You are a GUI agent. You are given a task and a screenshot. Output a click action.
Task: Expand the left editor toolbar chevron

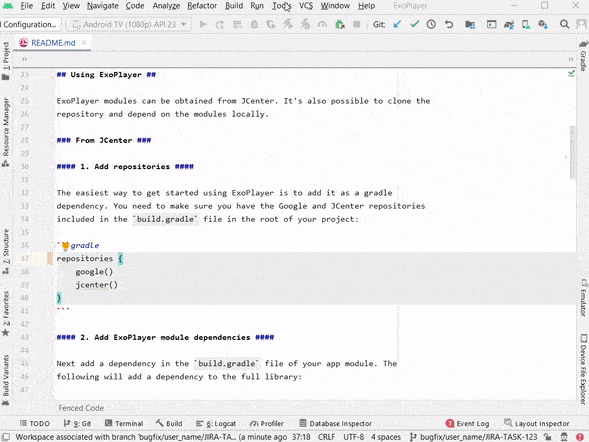point(24,59)
